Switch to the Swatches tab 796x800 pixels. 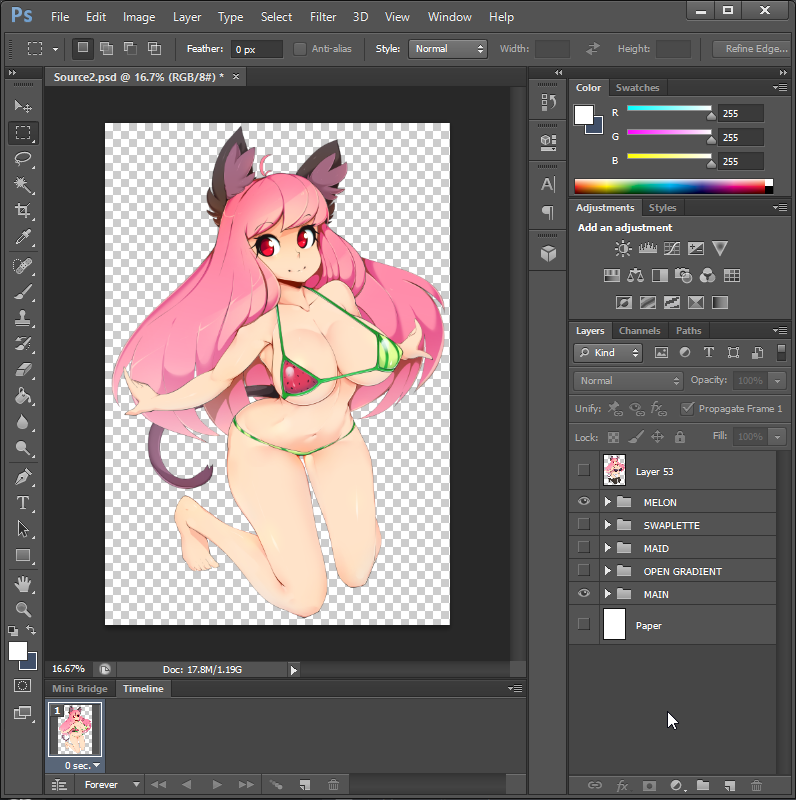coord(637,88)
